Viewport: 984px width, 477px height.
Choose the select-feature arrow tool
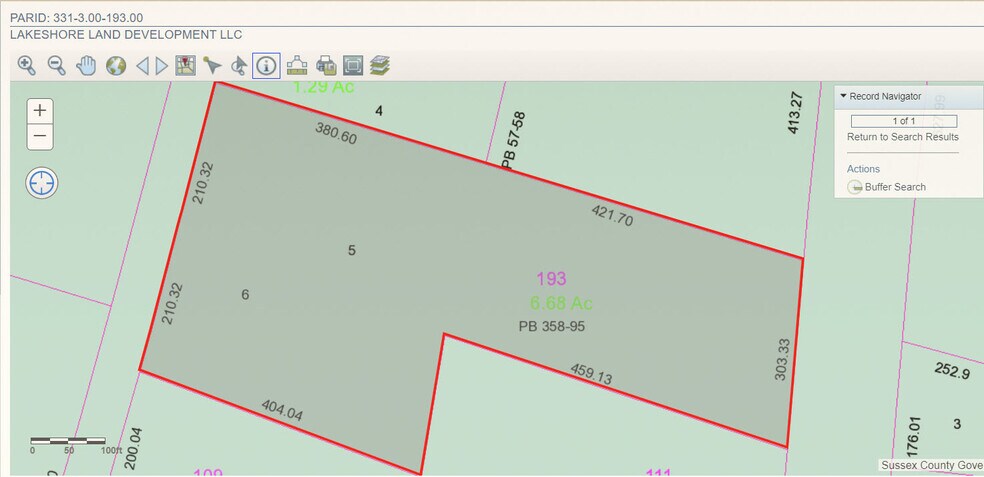(x=212, y=66)
